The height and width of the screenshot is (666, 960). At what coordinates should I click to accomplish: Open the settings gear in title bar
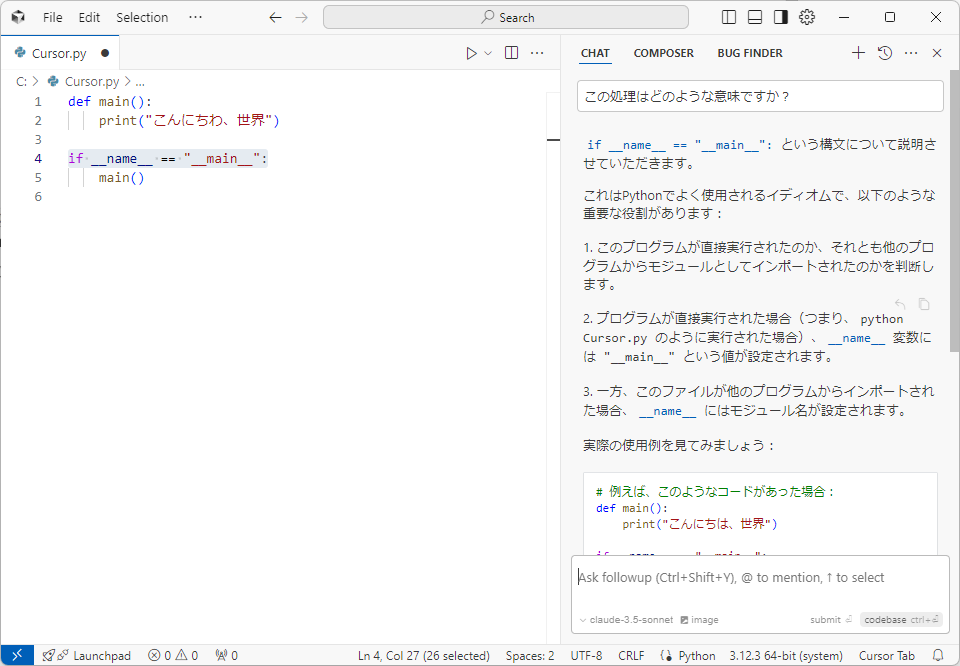[807, 17]
